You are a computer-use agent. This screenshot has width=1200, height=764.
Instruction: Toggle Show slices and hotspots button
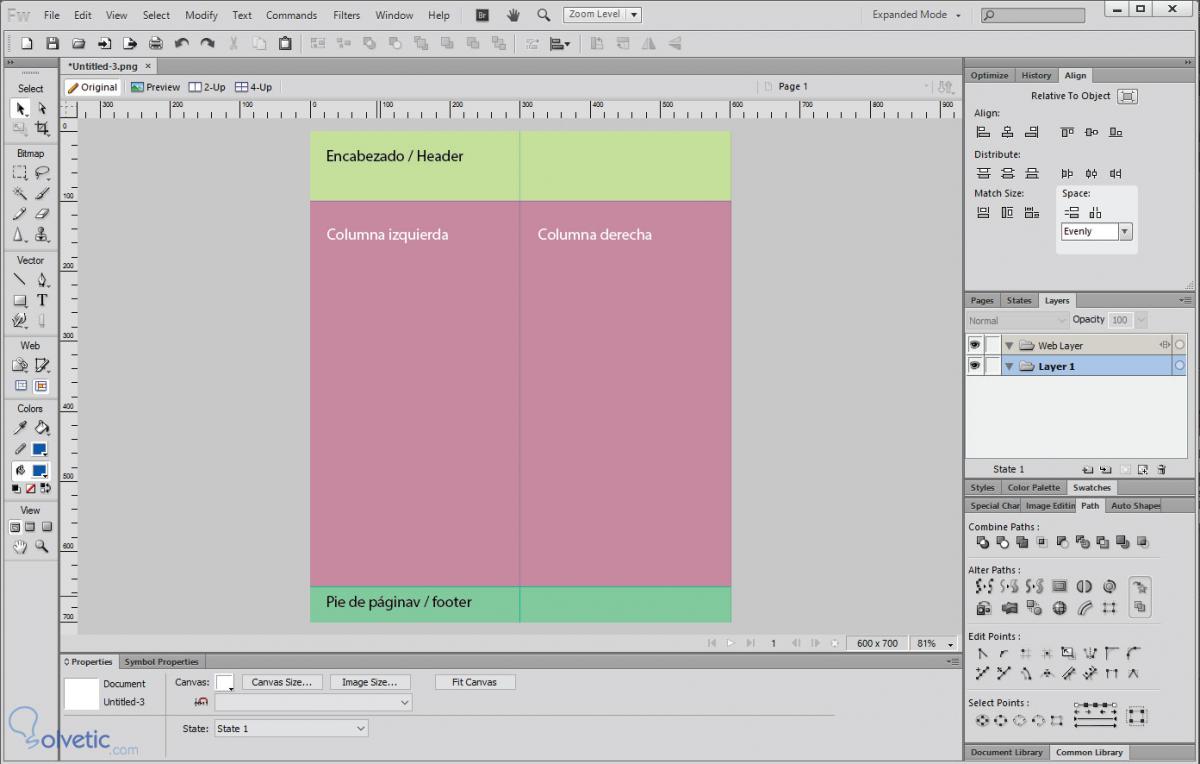click(41, 386)
